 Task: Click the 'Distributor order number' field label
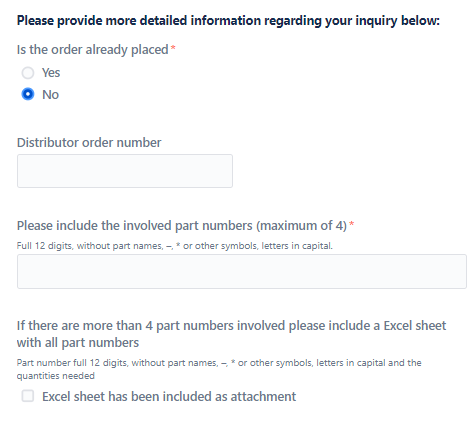89,143
